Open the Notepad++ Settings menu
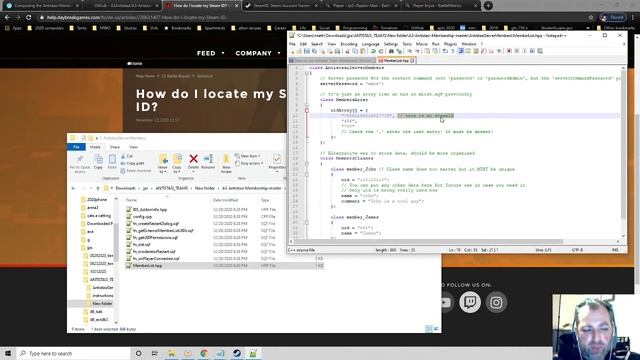Image resolution: width=640 pixels, height=360 pixels. point(391,44)
